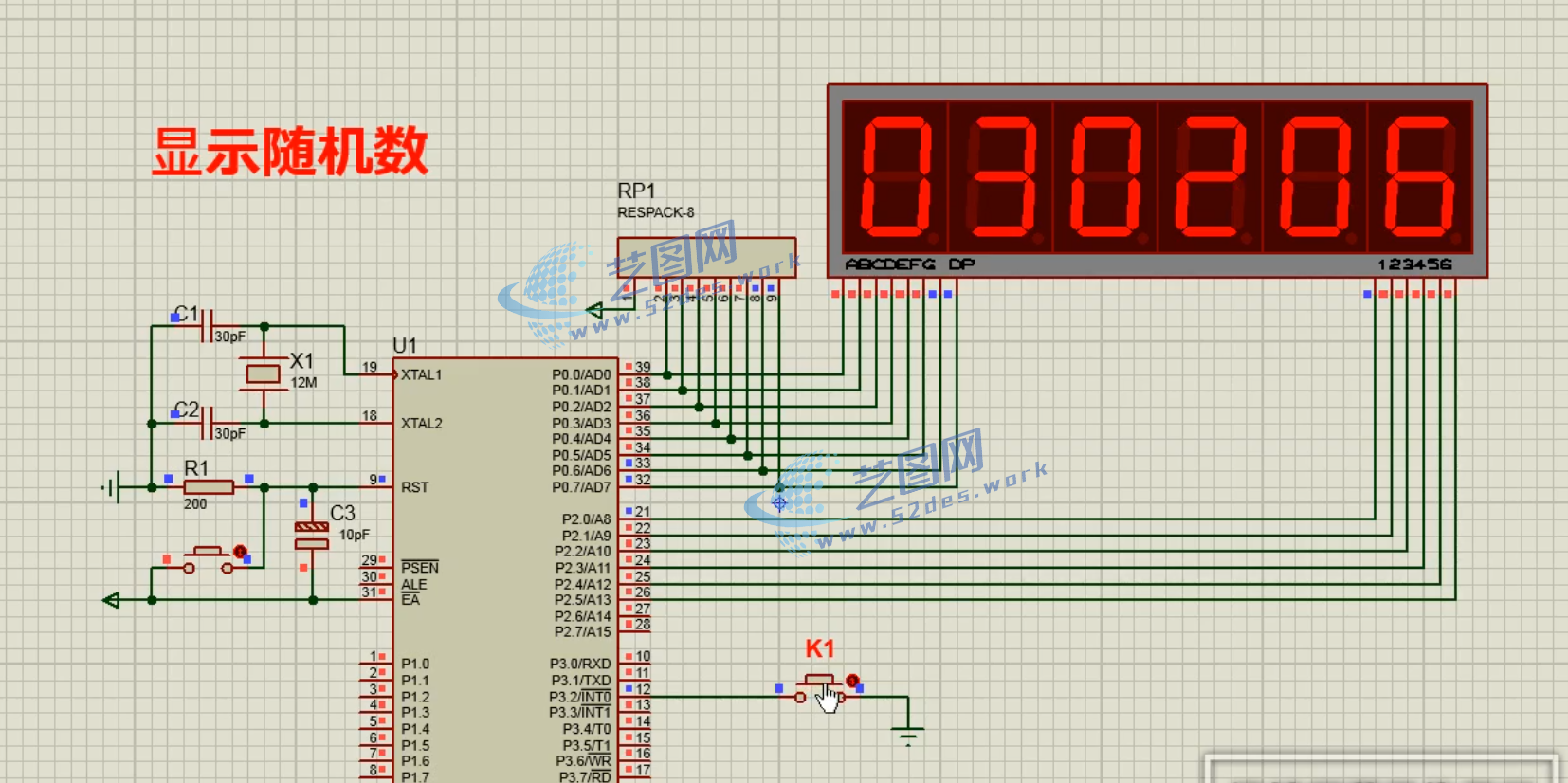This screenshot has width=1568, height=783.
Task: Click the K1 push button switch
Action: pos(821,689)
